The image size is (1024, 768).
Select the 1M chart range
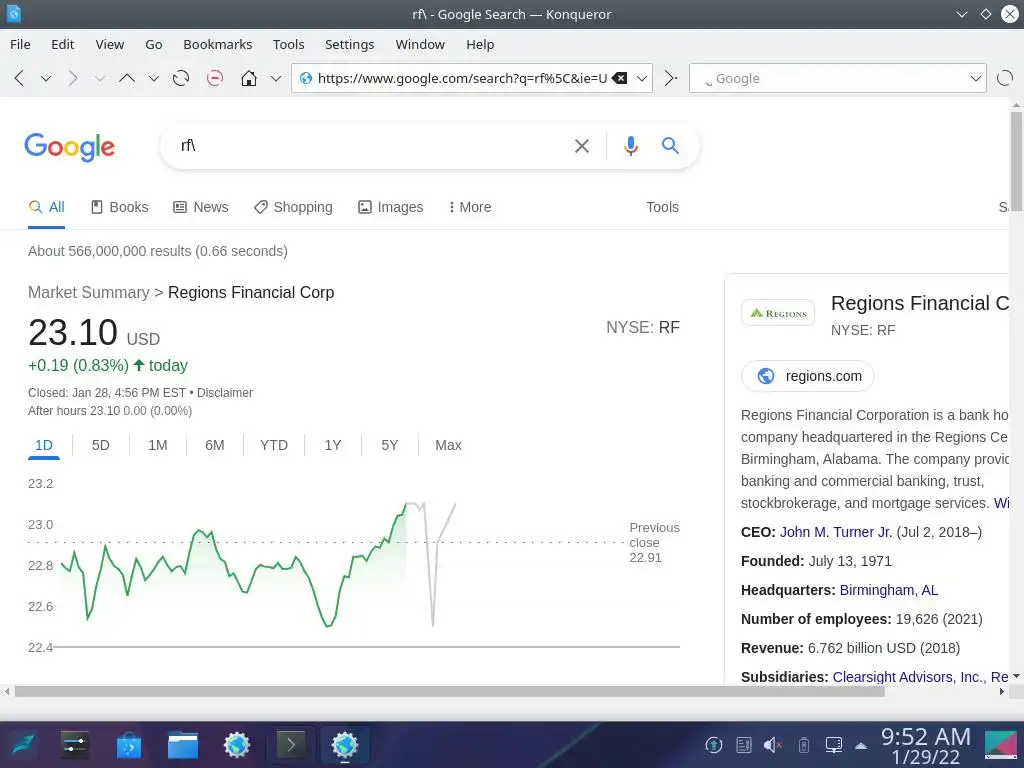[x=157, y=445]
